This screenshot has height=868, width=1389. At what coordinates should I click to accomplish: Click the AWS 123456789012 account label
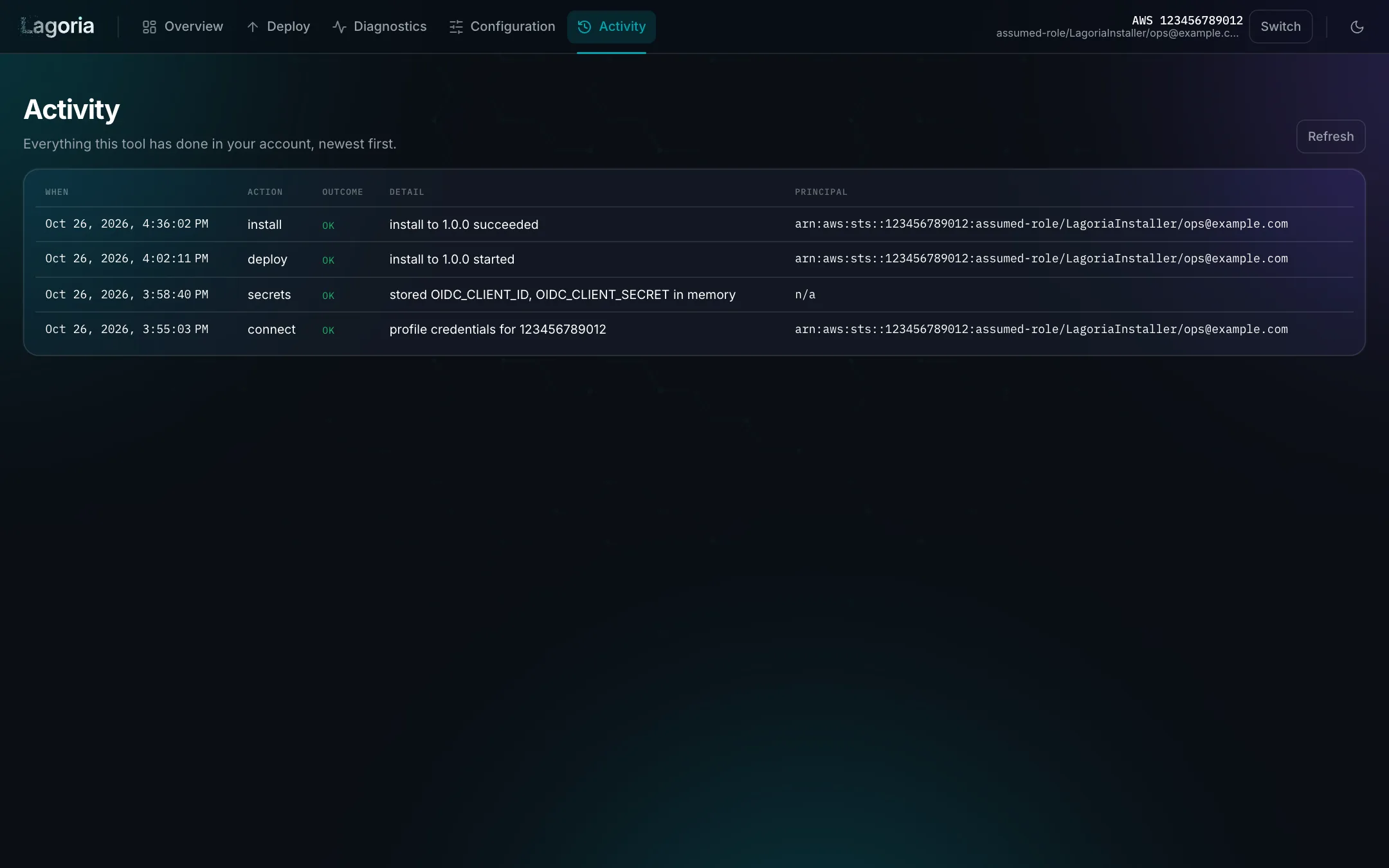[x=1187, y=20]
